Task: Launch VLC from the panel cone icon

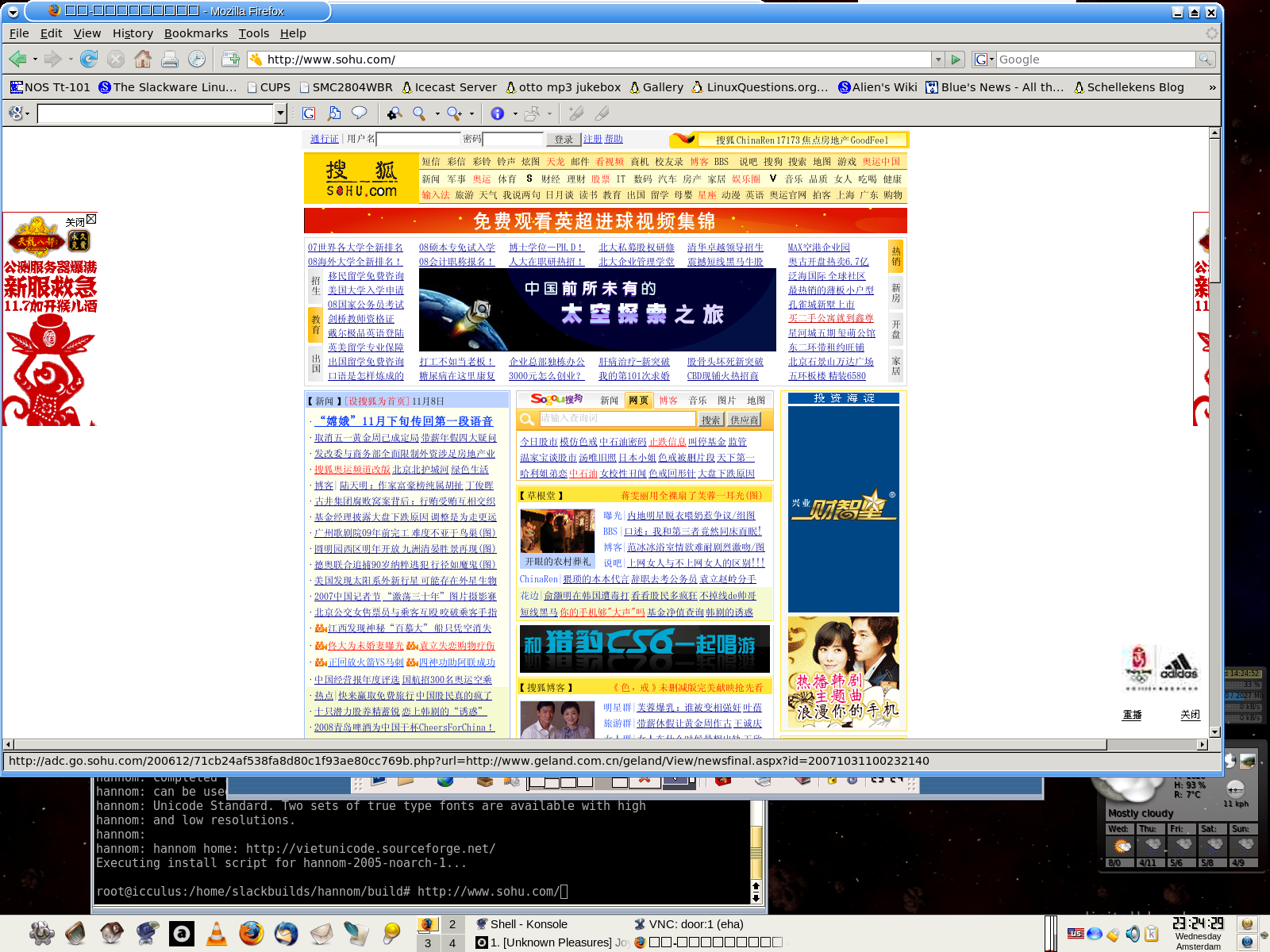Action: 216,934
